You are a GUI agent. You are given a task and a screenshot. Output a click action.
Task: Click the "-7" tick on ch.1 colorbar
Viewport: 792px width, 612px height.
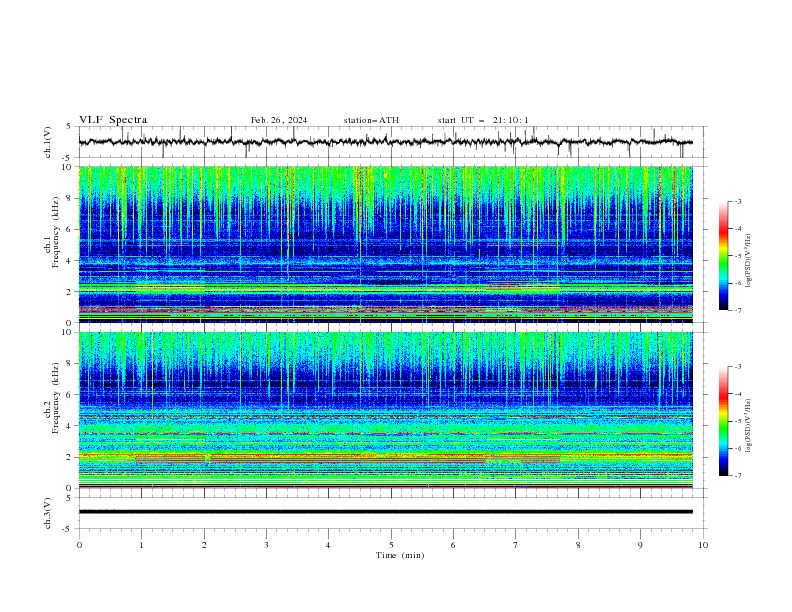point(738,310)
